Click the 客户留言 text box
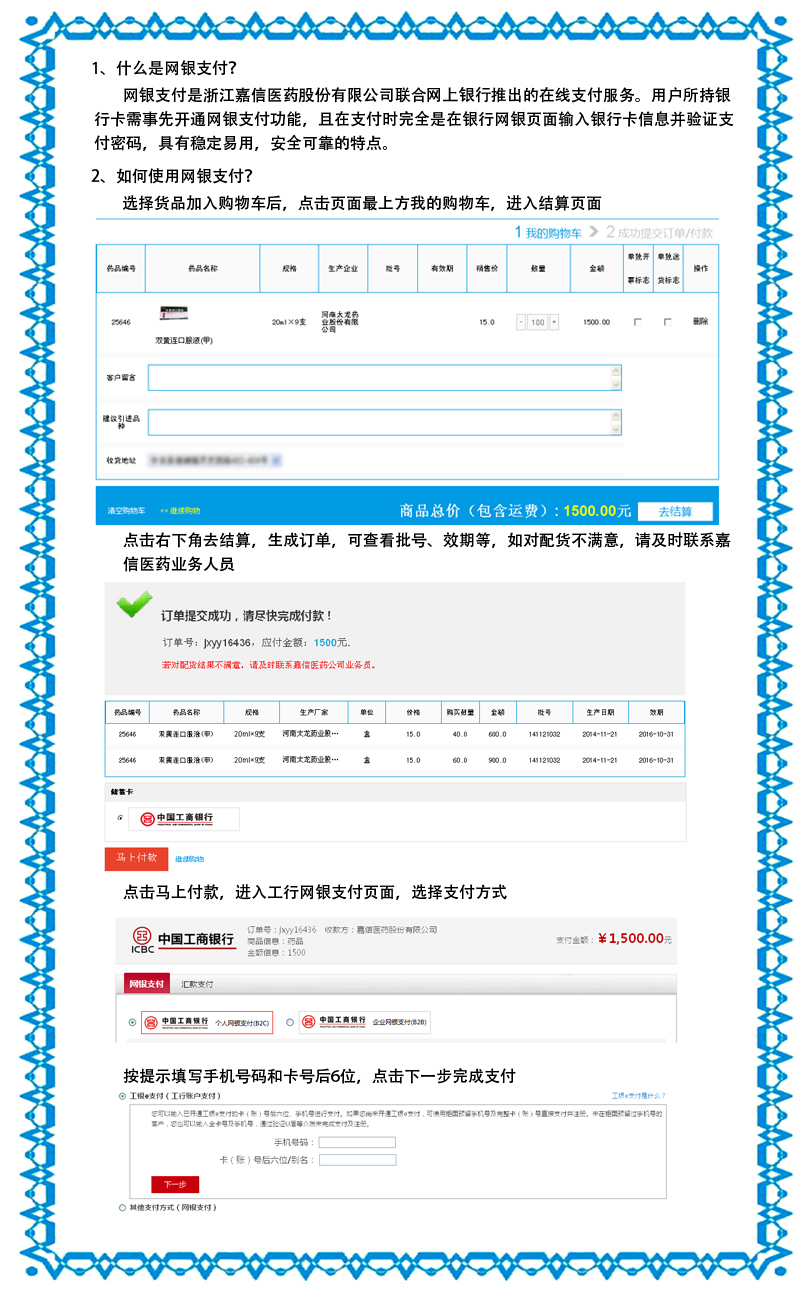The image size is (800, 1313). click(x=385, y=378)
